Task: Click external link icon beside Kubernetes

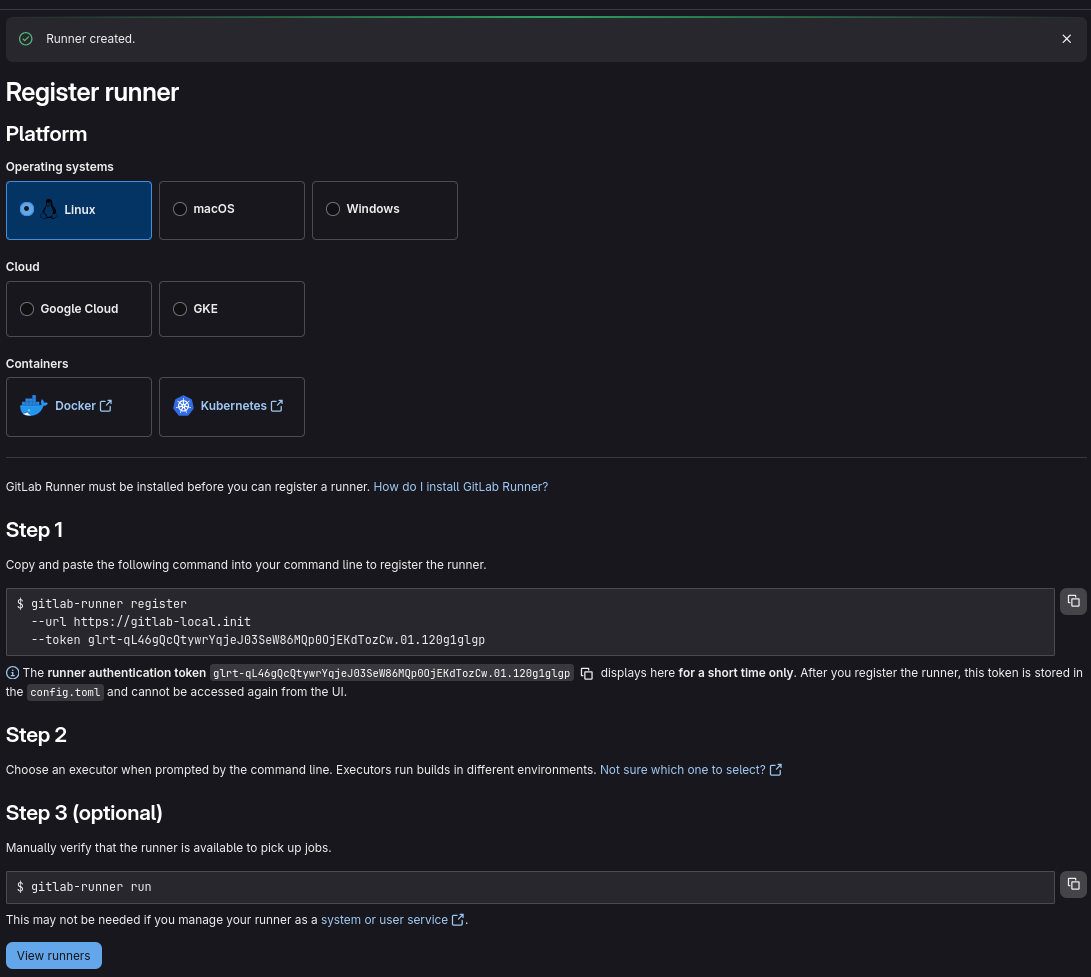Action: point(277,406)
